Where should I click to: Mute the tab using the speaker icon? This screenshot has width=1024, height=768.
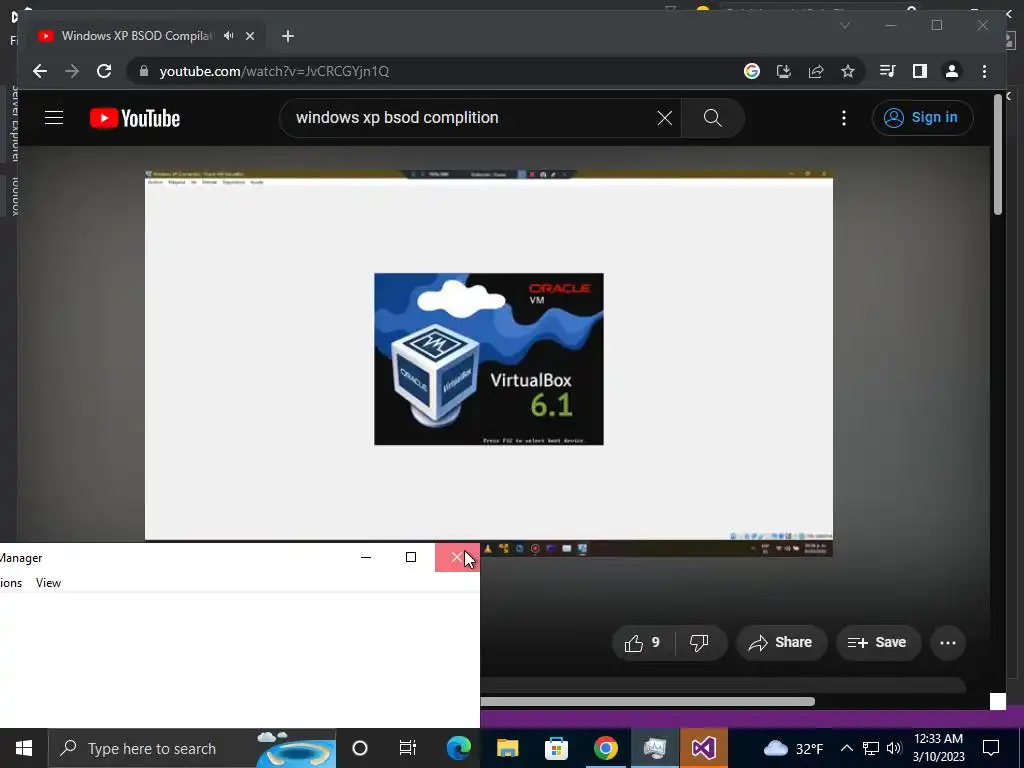click(x=229, y=36)
